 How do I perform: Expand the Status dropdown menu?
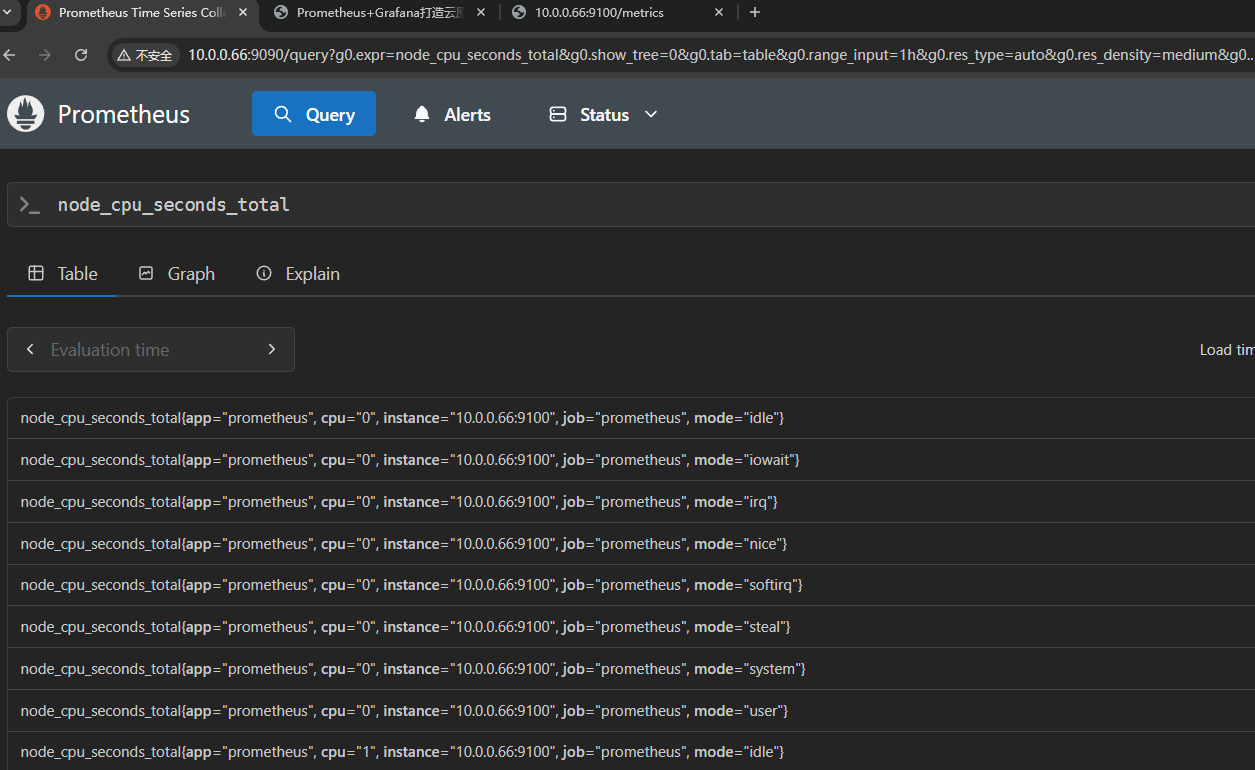coord(604,114)
